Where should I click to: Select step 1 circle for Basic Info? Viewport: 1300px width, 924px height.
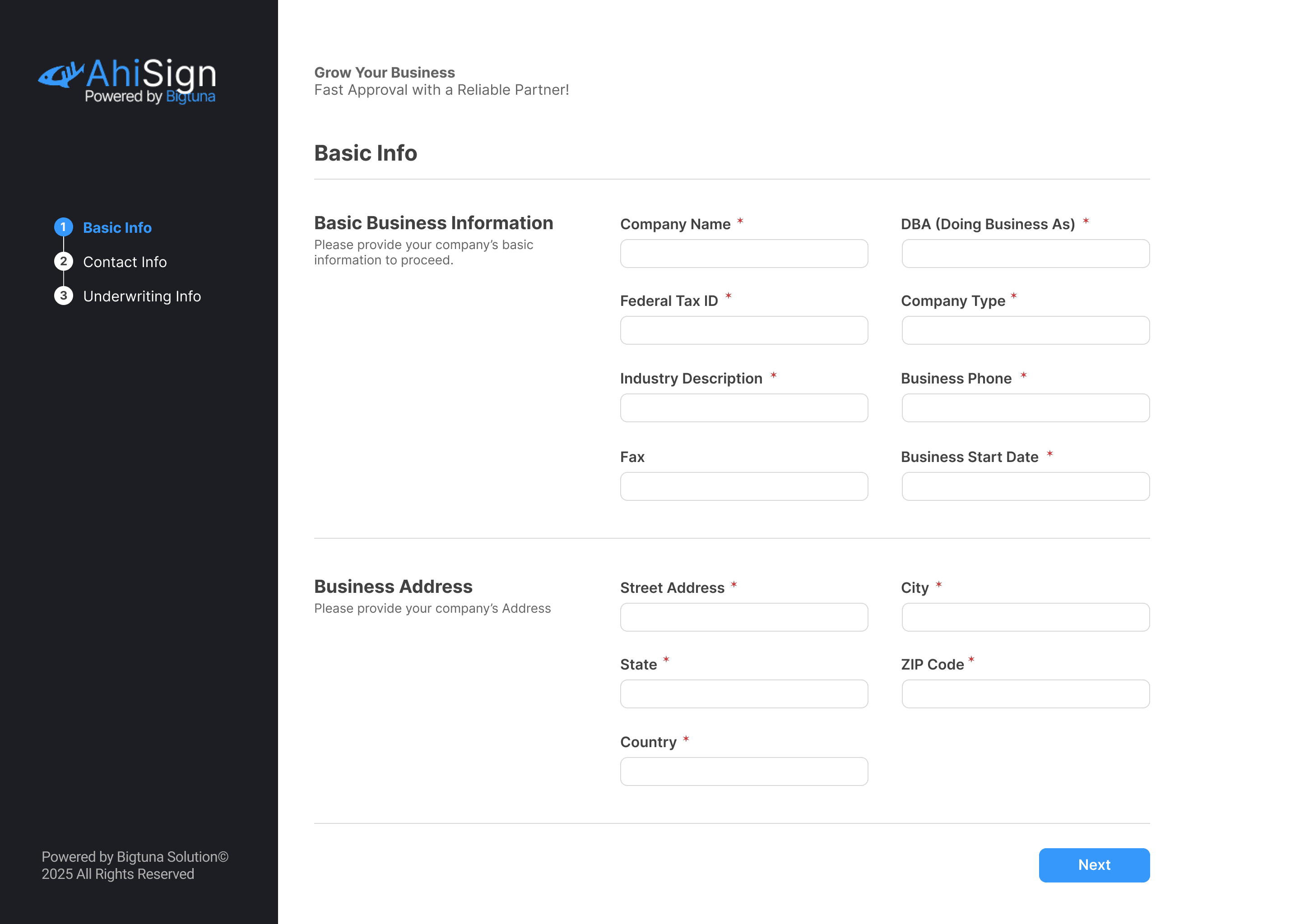click(x=63, y=226)
